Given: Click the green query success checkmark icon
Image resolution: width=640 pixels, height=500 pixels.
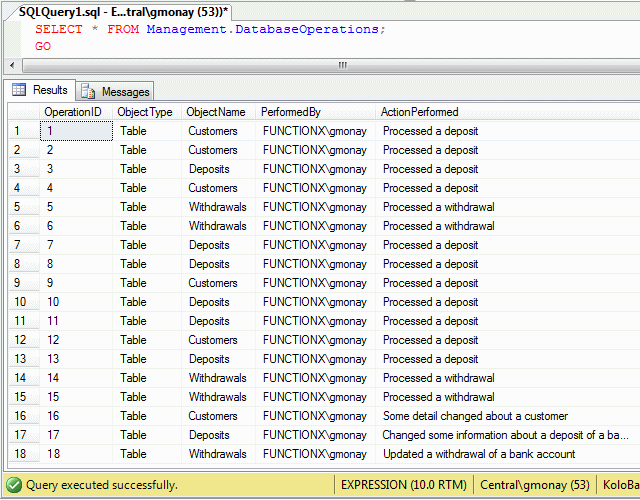Looking at the screenshot, I should [14, 485].
